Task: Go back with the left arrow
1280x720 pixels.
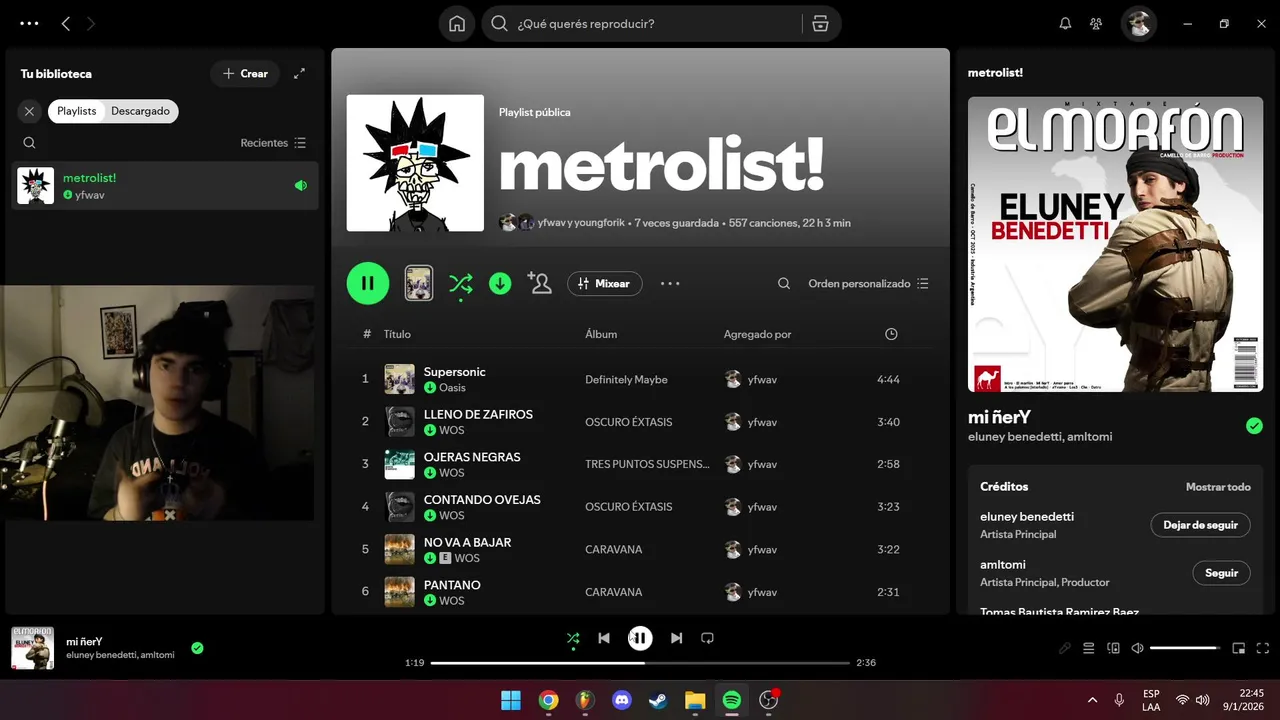Action: tap(66, 24)
